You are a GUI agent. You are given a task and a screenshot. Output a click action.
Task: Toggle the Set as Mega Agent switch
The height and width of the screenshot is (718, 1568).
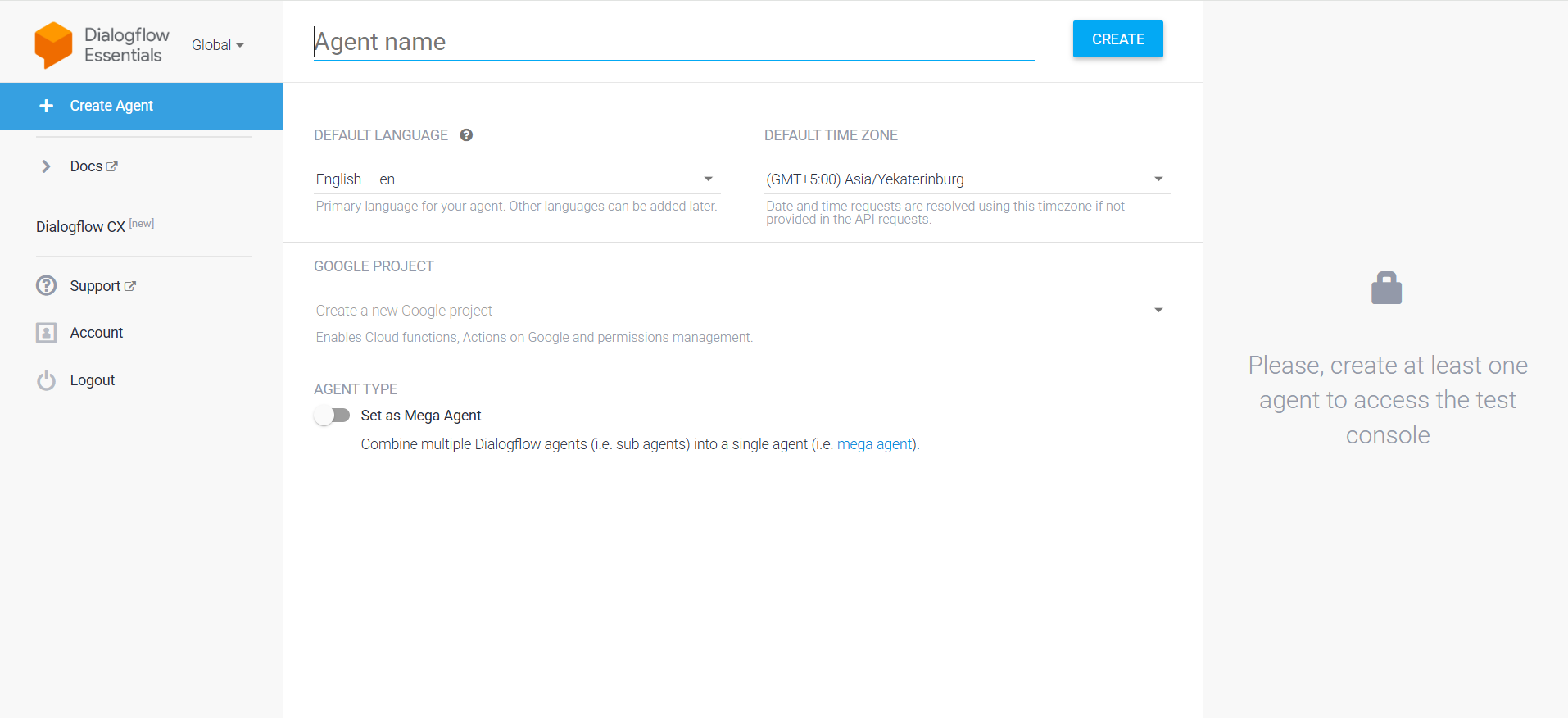(332, 416)
